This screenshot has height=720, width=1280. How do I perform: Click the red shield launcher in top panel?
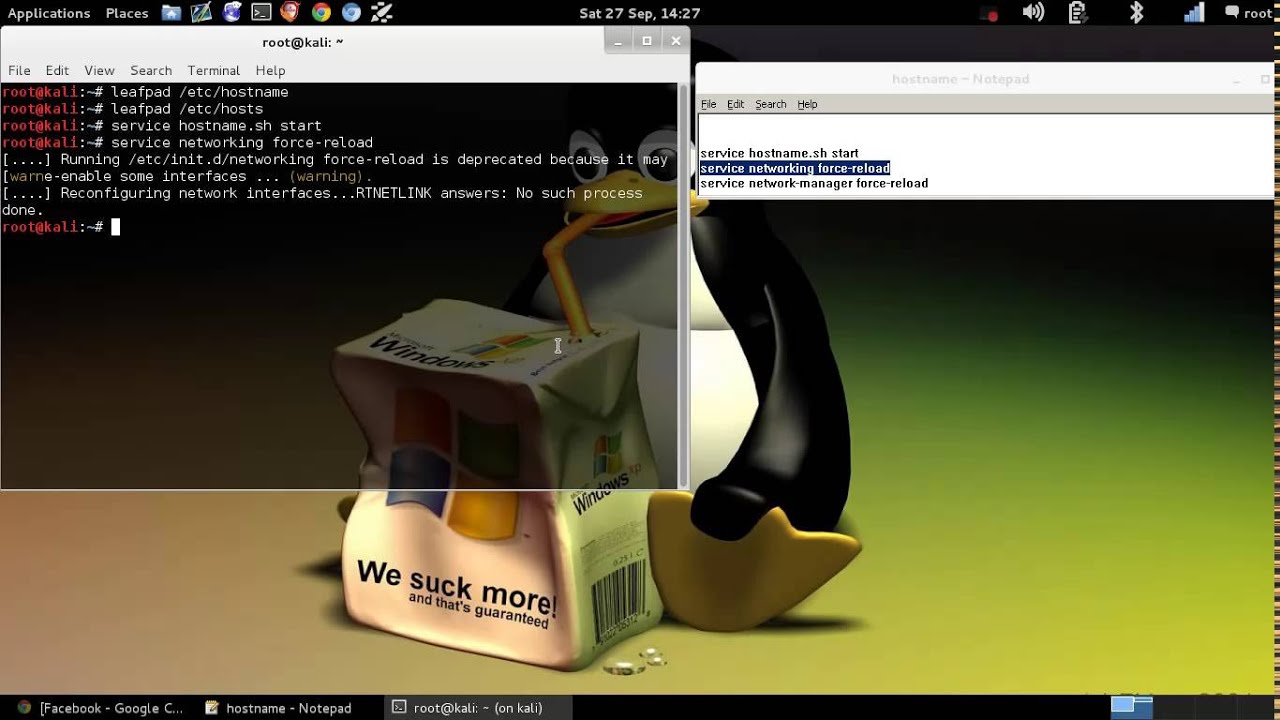pyautogui.click(x=290, y=13)
